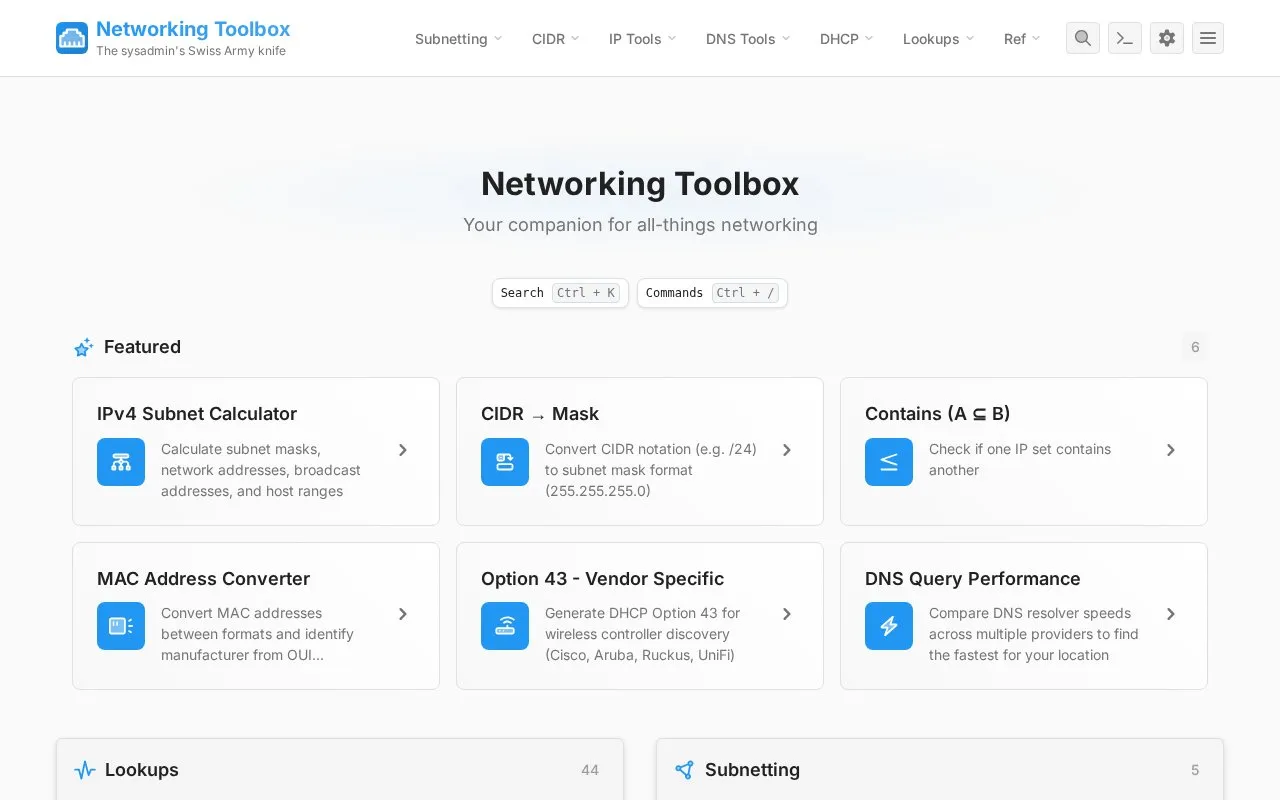
Task: Click the IPv4 Subnet Calculator card icon
Action: tap(121, 462)
